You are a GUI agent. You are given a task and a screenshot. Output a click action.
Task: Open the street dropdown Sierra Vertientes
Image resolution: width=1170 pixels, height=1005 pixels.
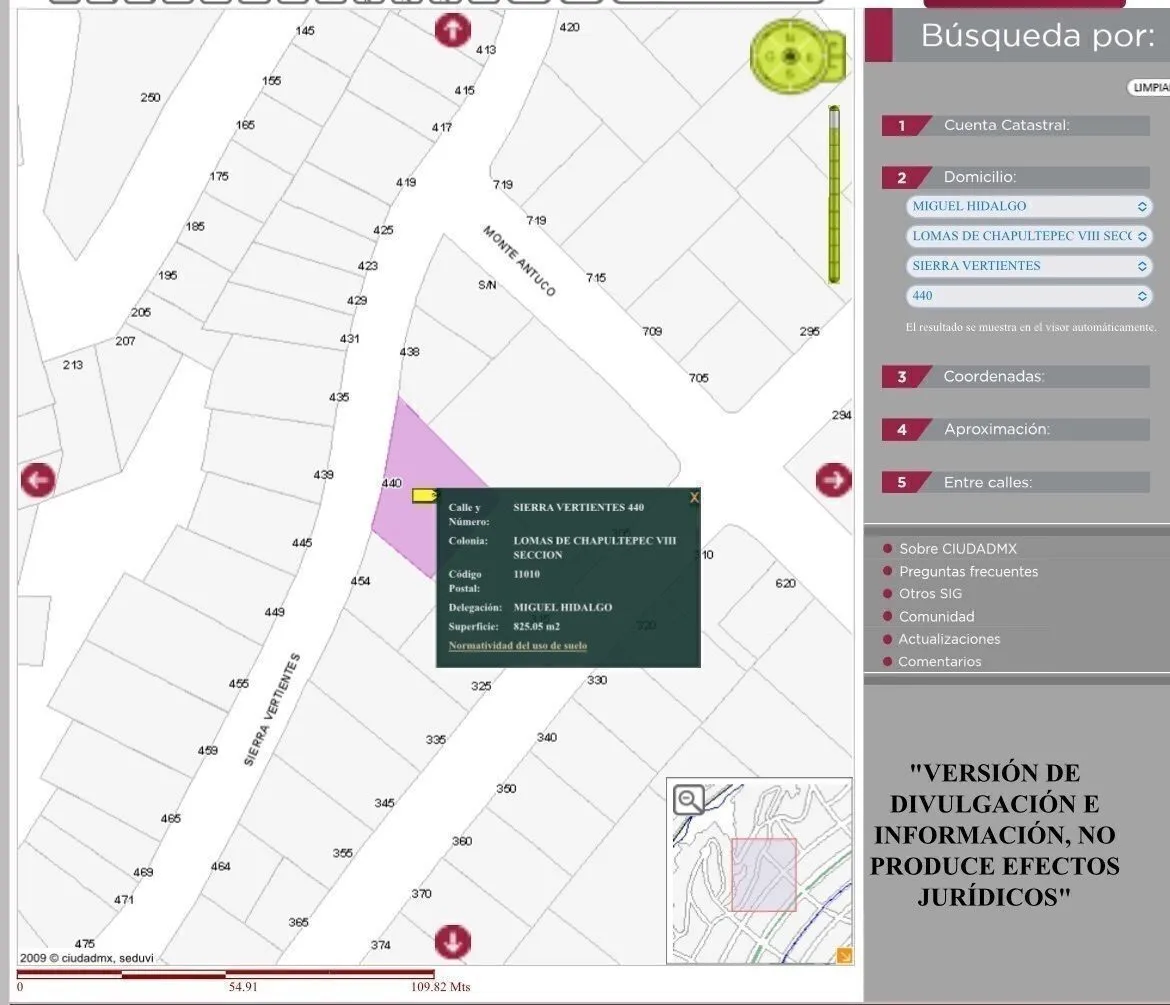coord(1028,266)
